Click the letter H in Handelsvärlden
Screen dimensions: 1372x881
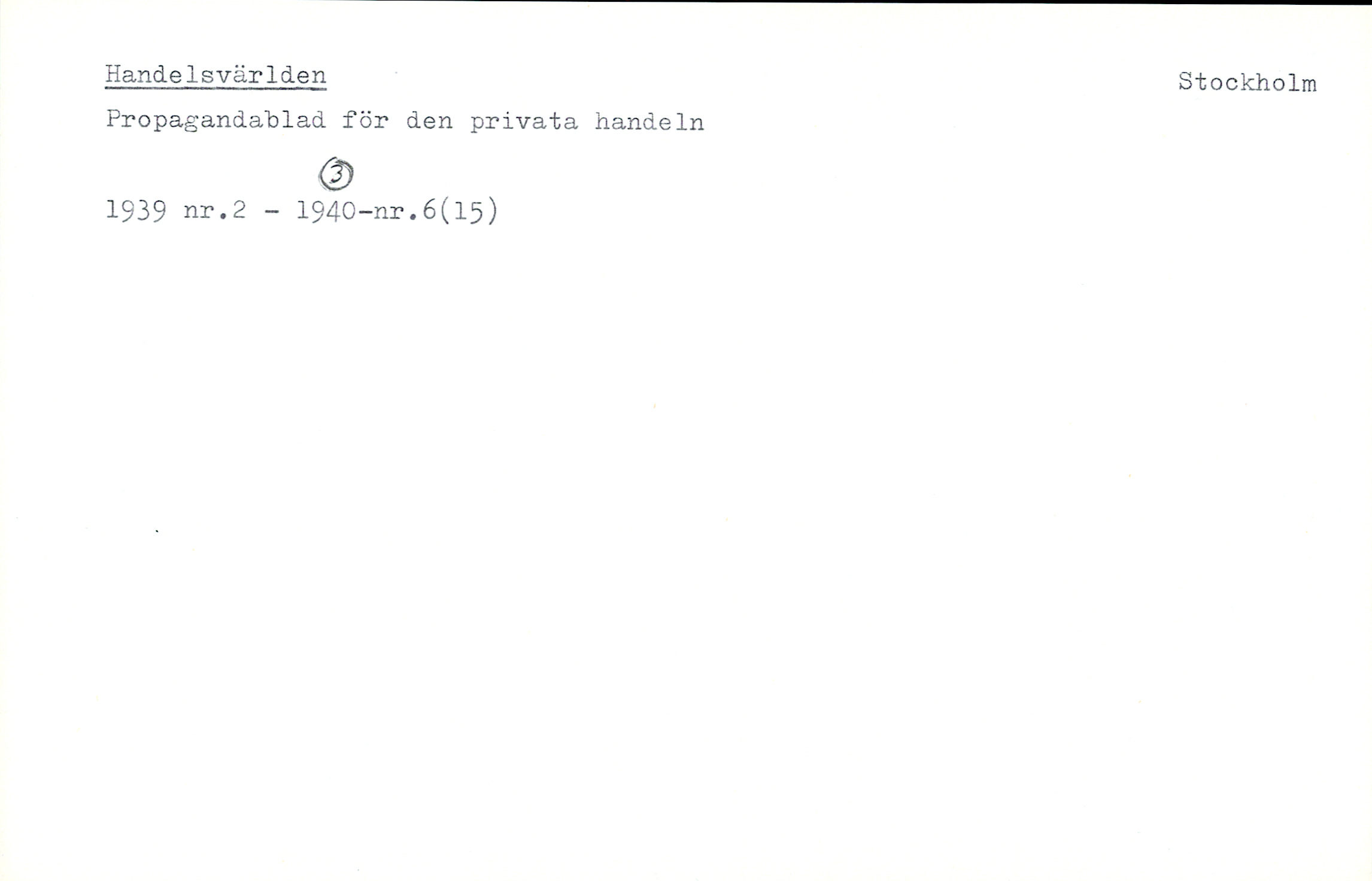(x=113, y=74)
